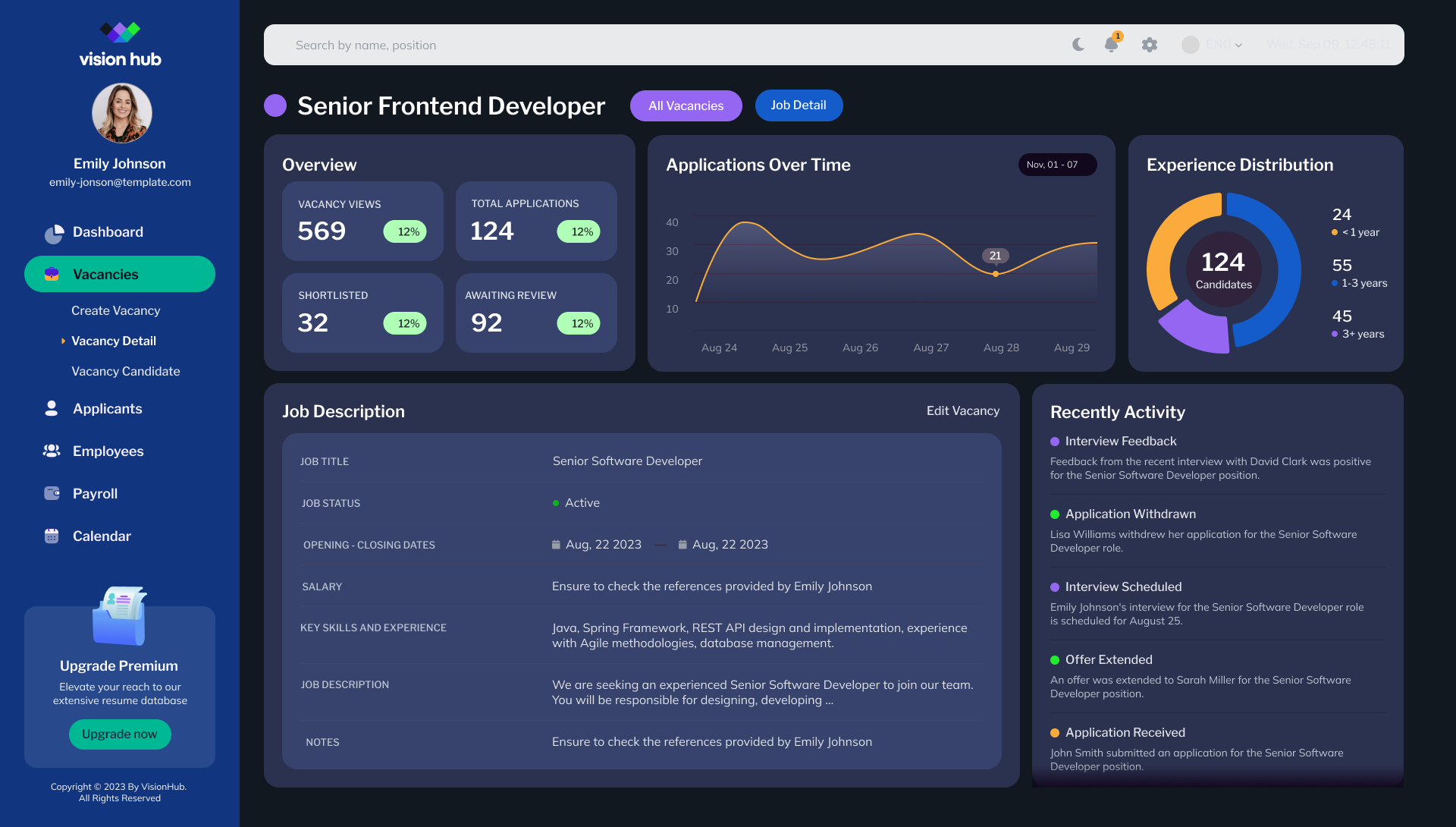1456x827 pixels.
Task: Toggle dark mode with moon icon
Action: 1078,45
